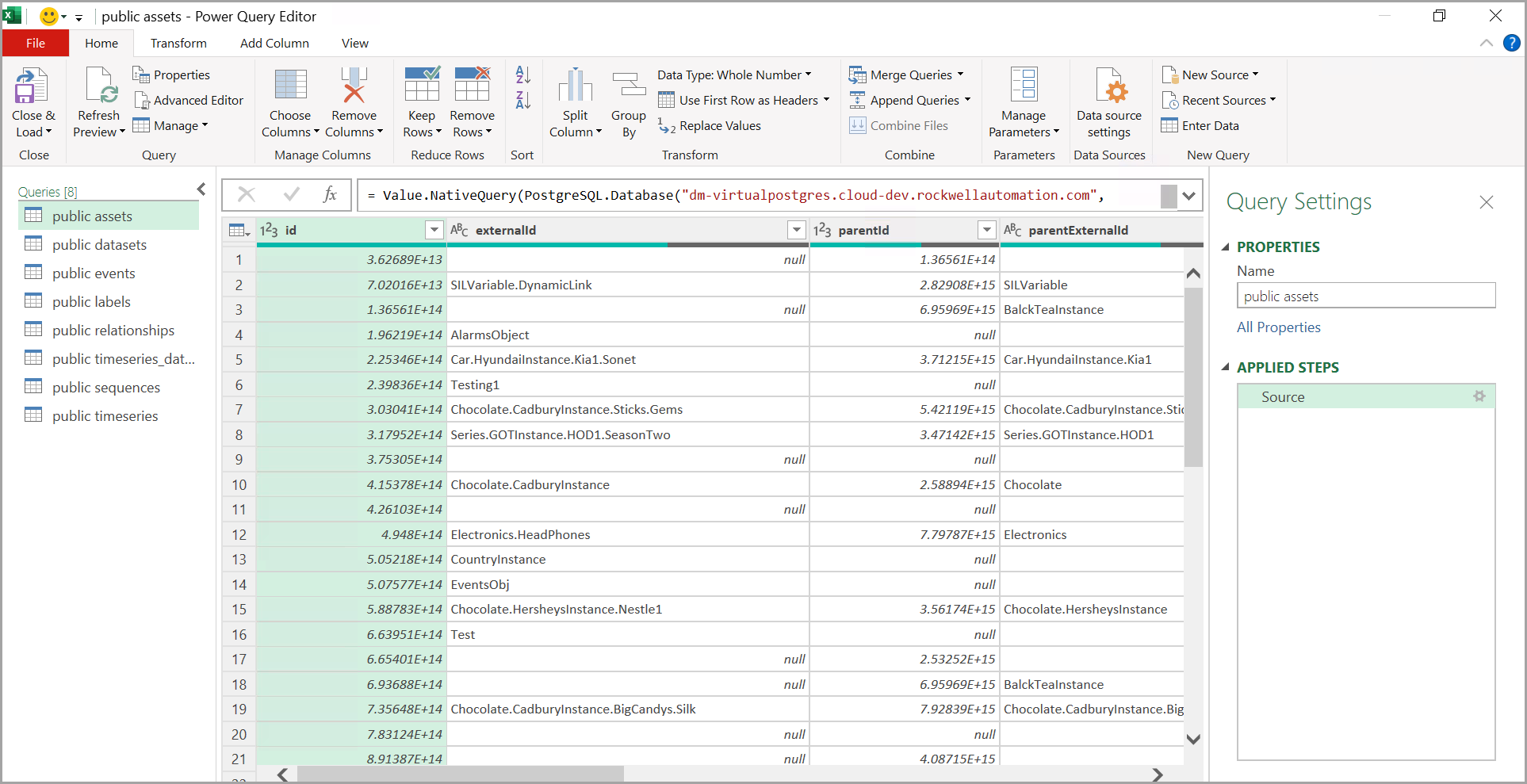Open Data source settings
The image size is (1527, 784).
pos(1108,87)
